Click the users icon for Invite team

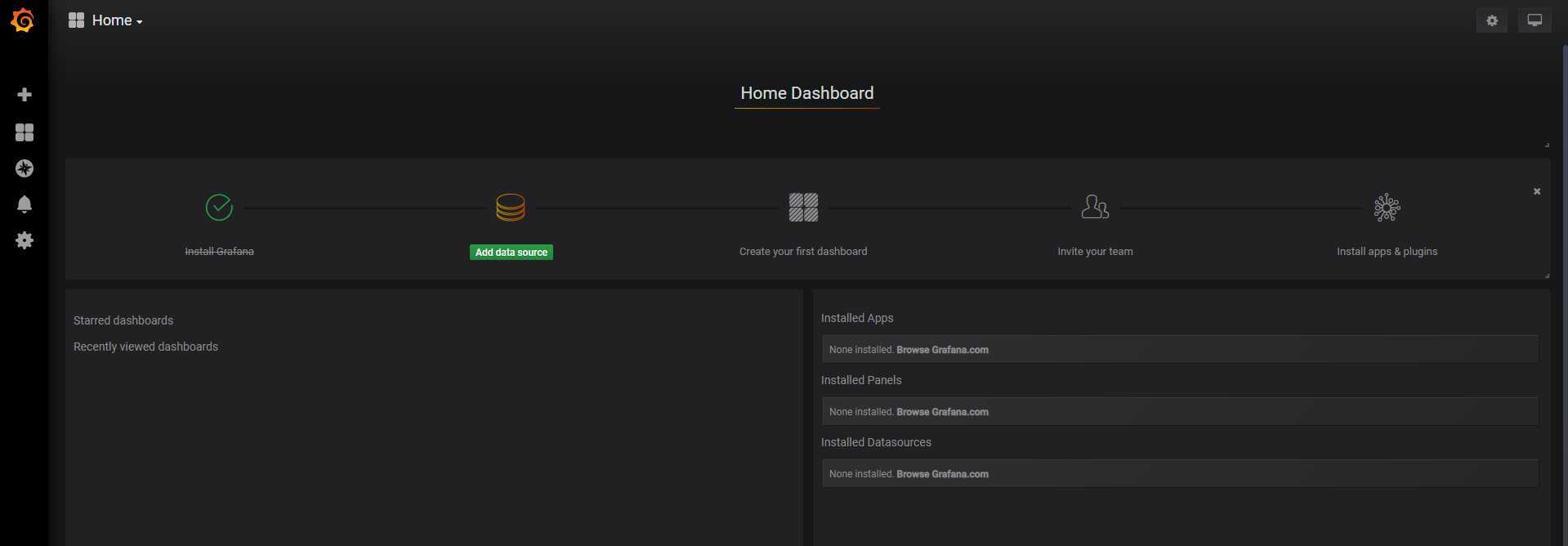[x=1095, y=207]
